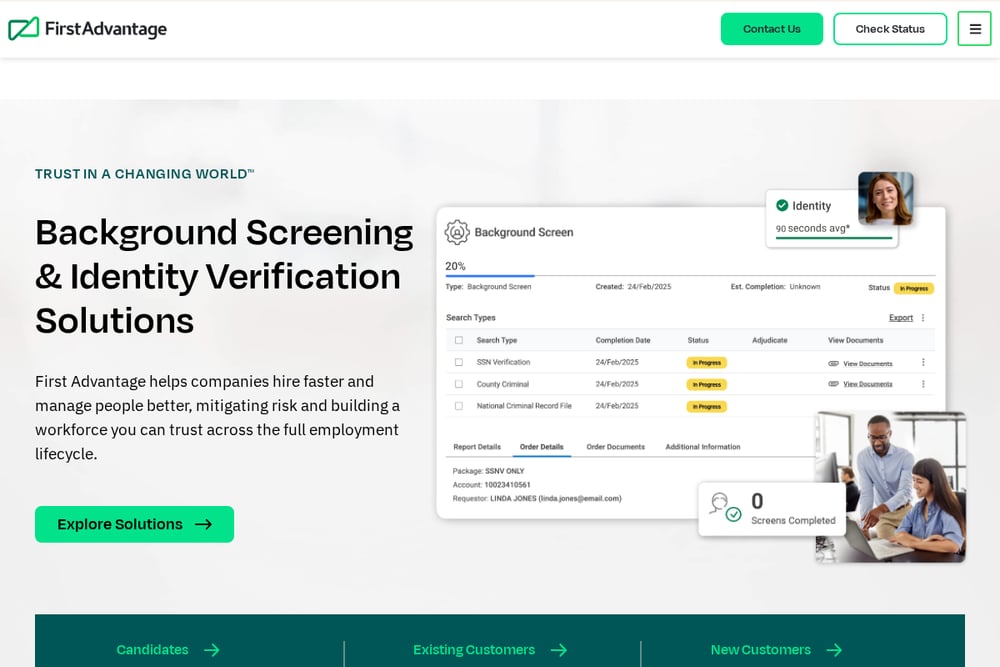Click the requestor name LINDA JONES
Viewport: 1000px width, 667px height.
click(513, 499)
